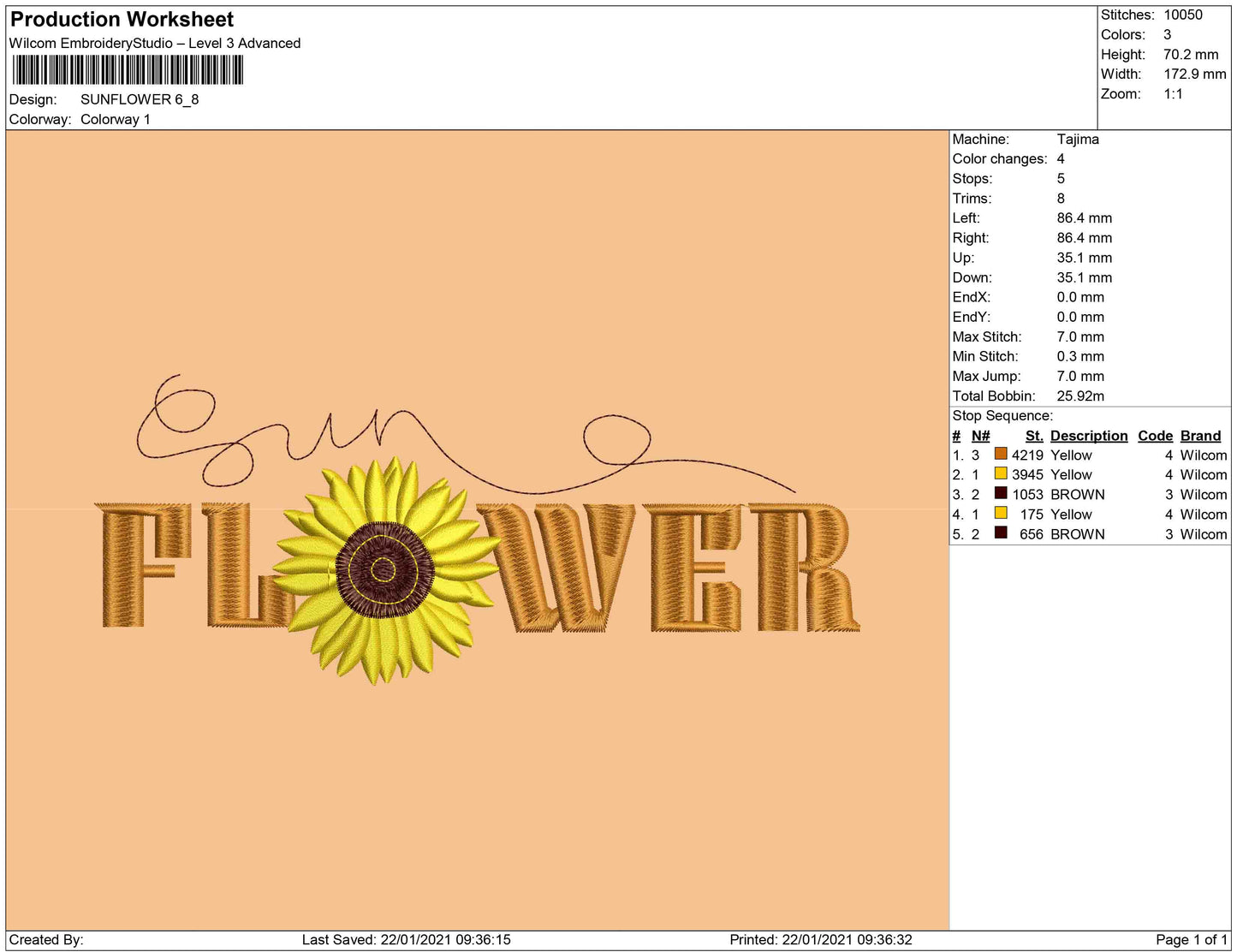Viewport: 1237px width, 952px height.
Task: Click the barcode under the Wilcom title
Action: 128,70
